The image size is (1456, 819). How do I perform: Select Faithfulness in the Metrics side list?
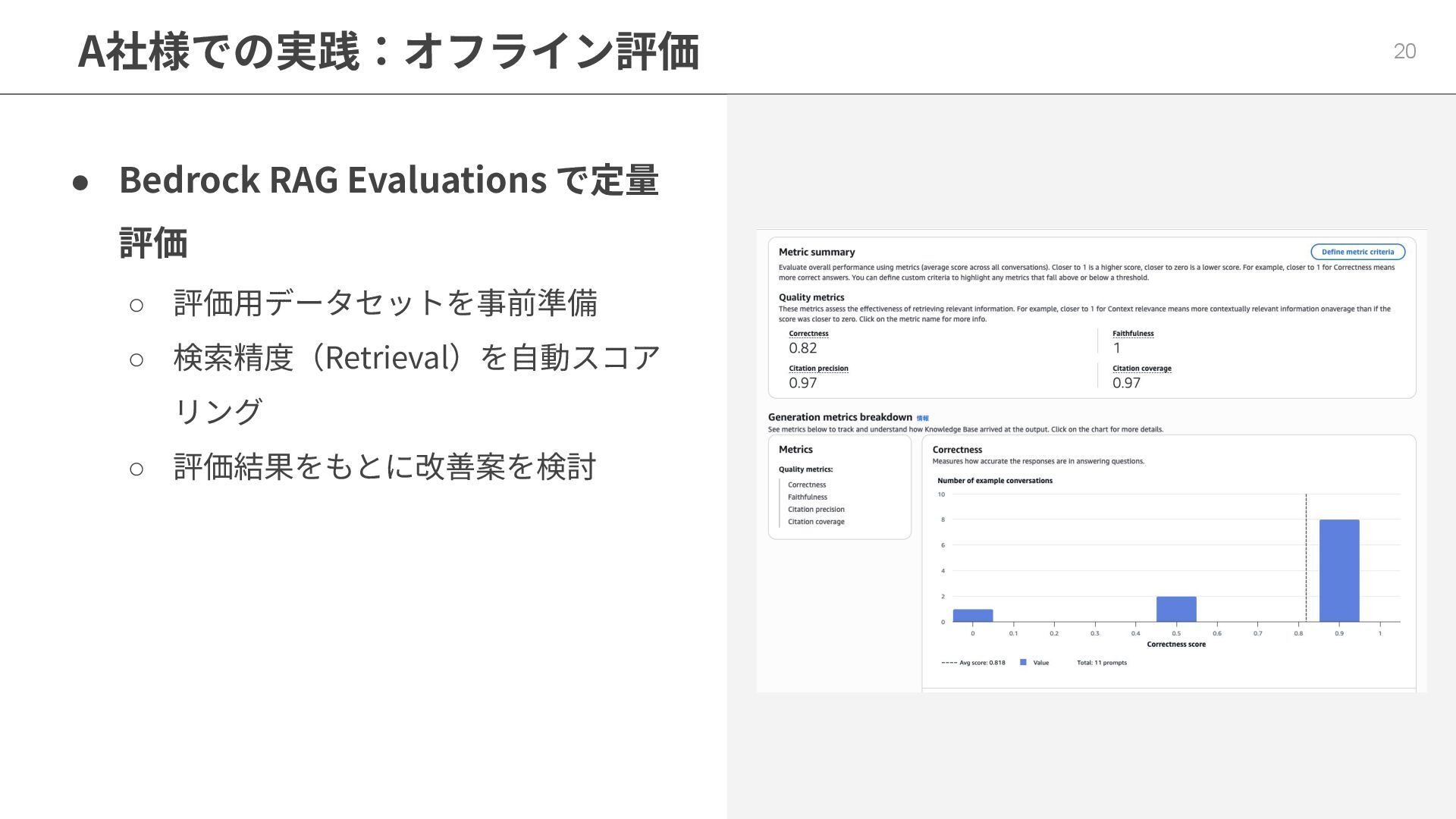[807, 497]
